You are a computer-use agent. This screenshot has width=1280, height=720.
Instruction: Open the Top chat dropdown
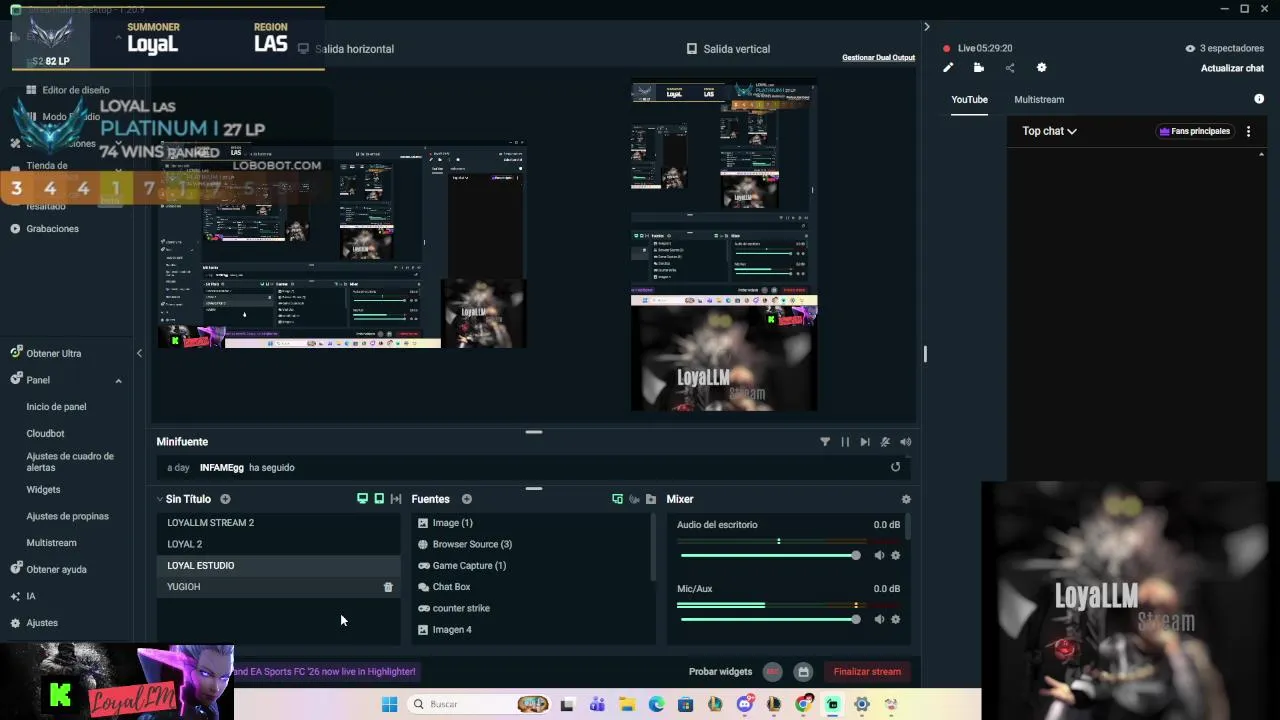click(x=1049, y=131)
